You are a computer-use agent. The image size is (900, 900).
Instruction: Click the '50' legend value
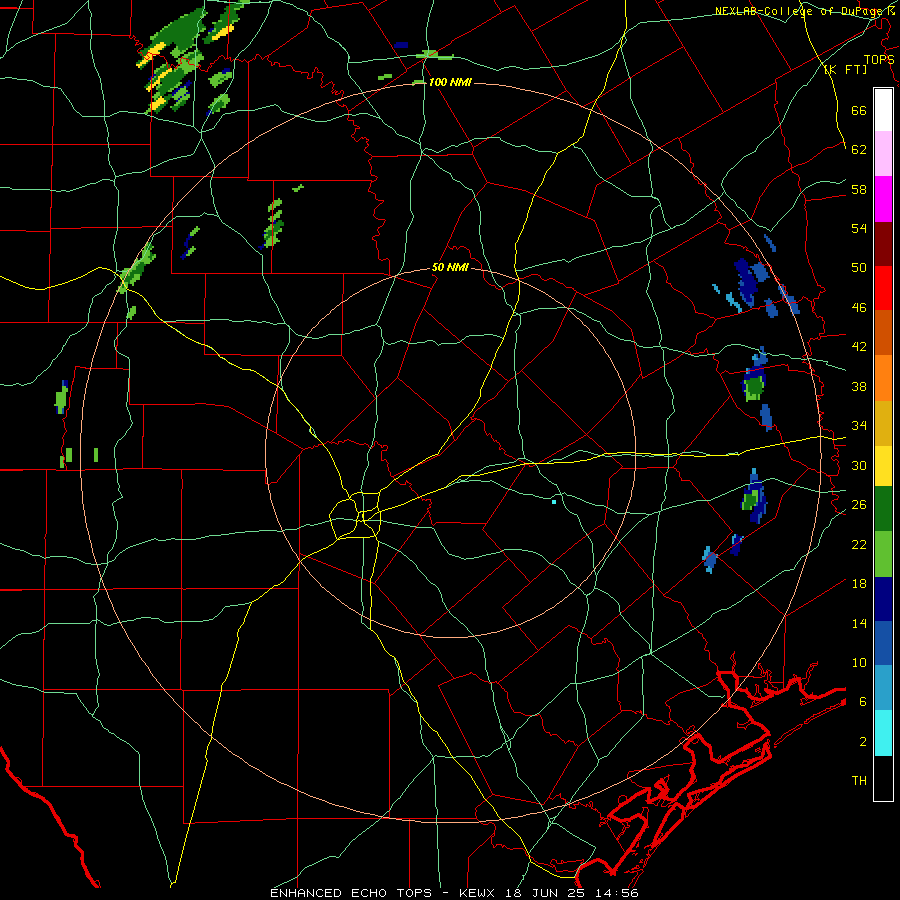coord(859,267)
